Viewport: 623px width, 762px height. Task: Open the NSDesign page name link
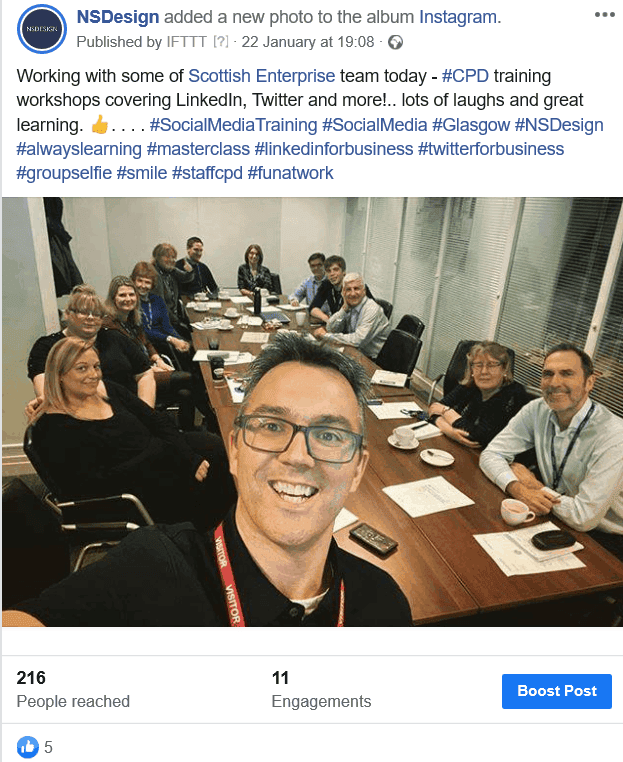[x=118, y=17]
